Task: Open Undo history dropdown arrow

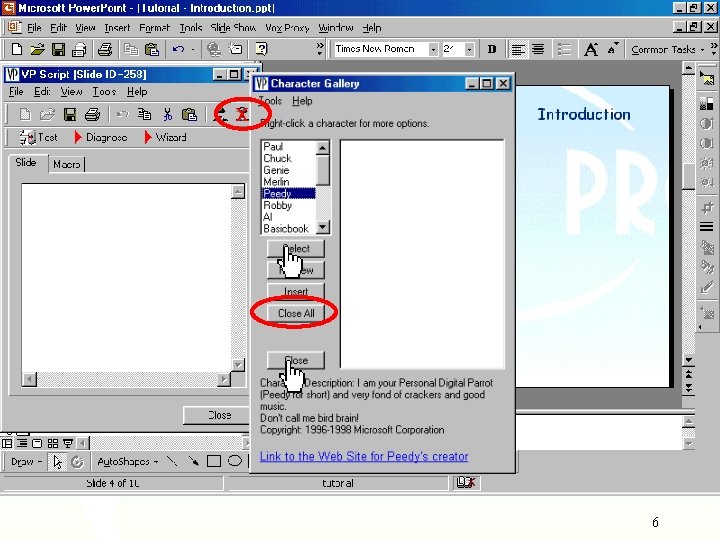Action: click(192, 49)
